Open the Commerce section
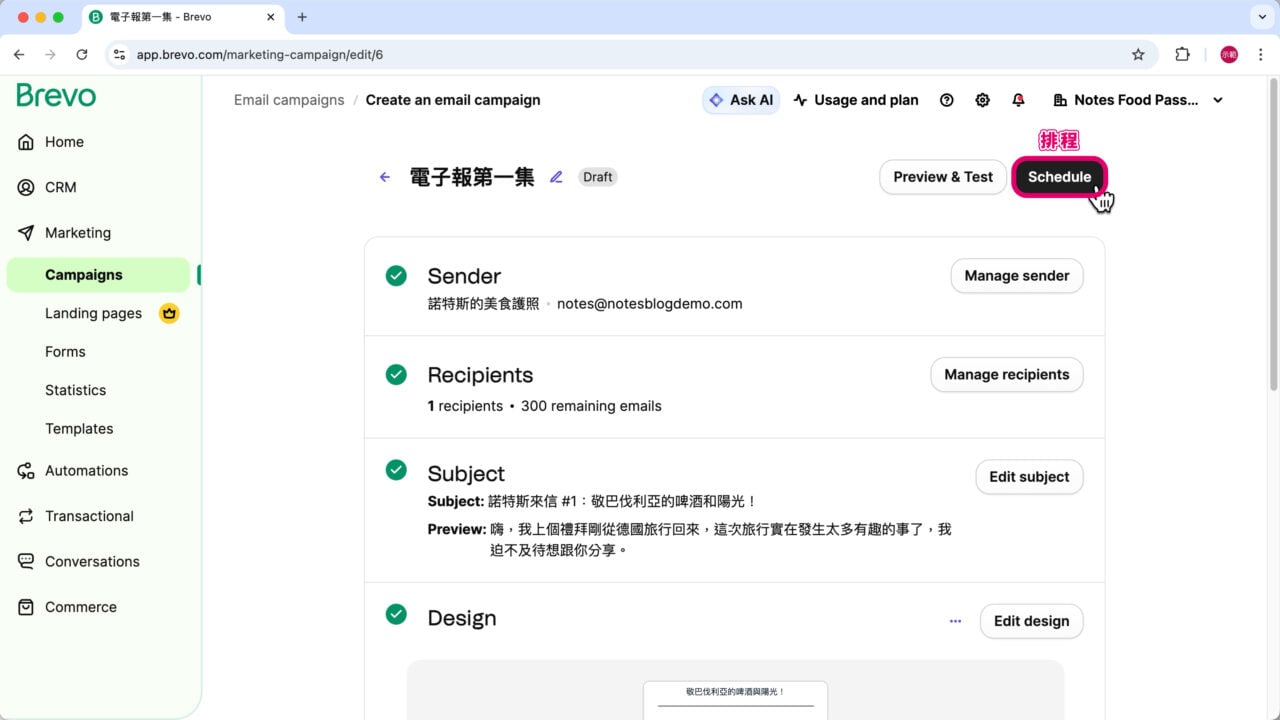This screenshot has width=1280, height=720. click(80, 607)
